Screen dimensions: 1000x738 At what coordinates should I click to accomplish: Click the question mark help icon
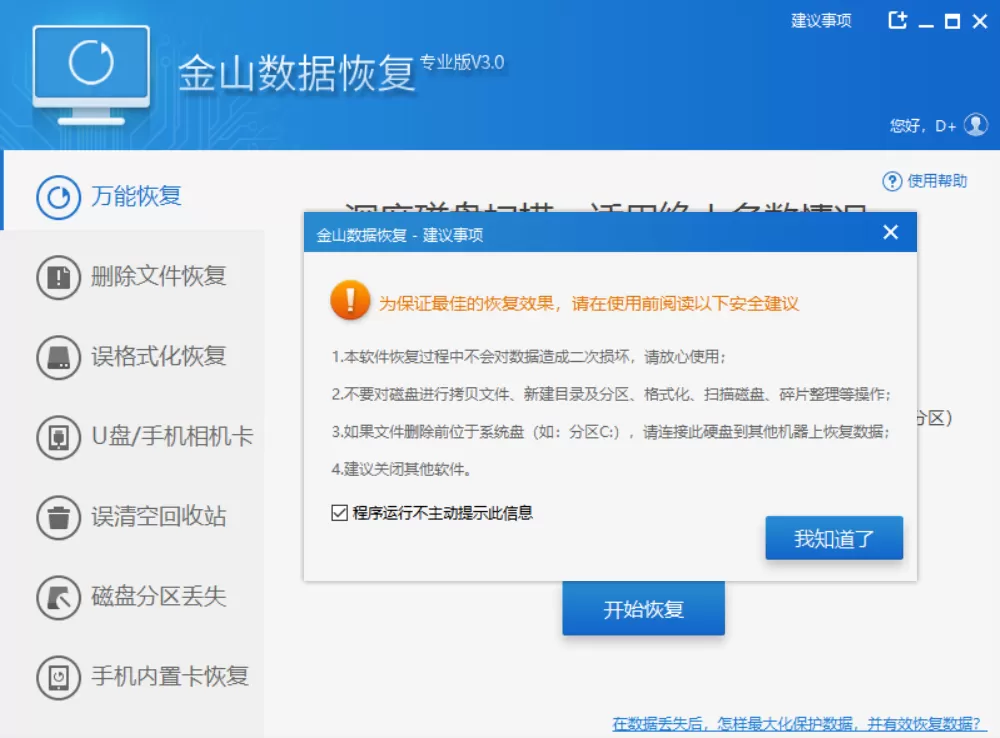[x=892, y=182]
